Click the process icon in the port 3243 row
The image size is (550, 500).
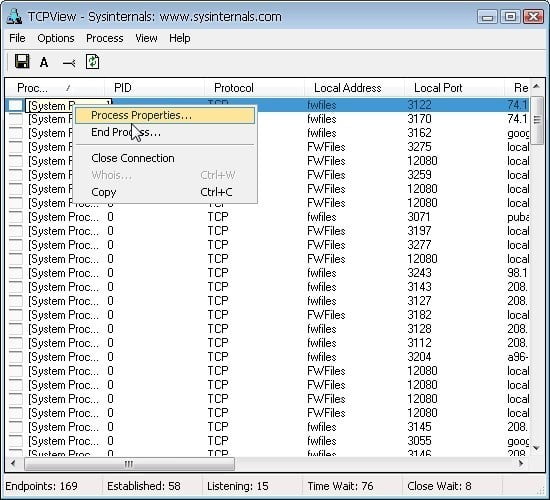16,273
